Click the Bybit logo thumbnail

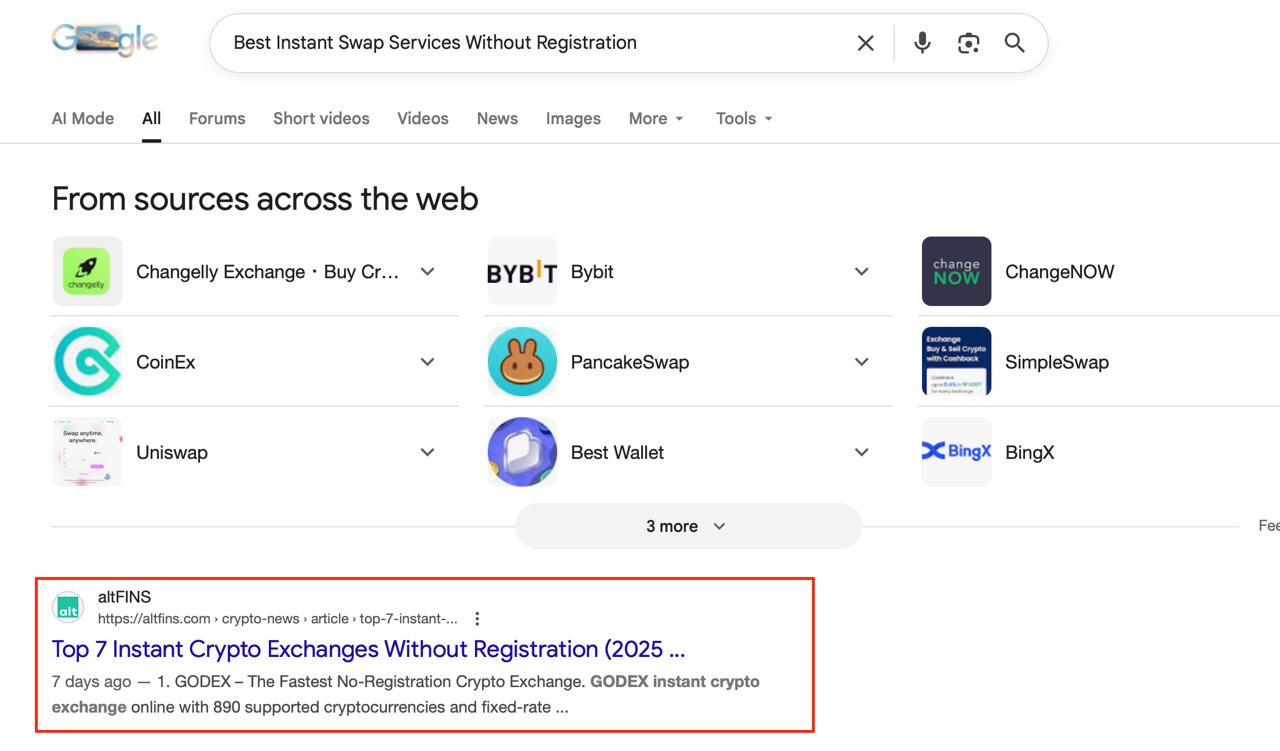click(522, 271)
